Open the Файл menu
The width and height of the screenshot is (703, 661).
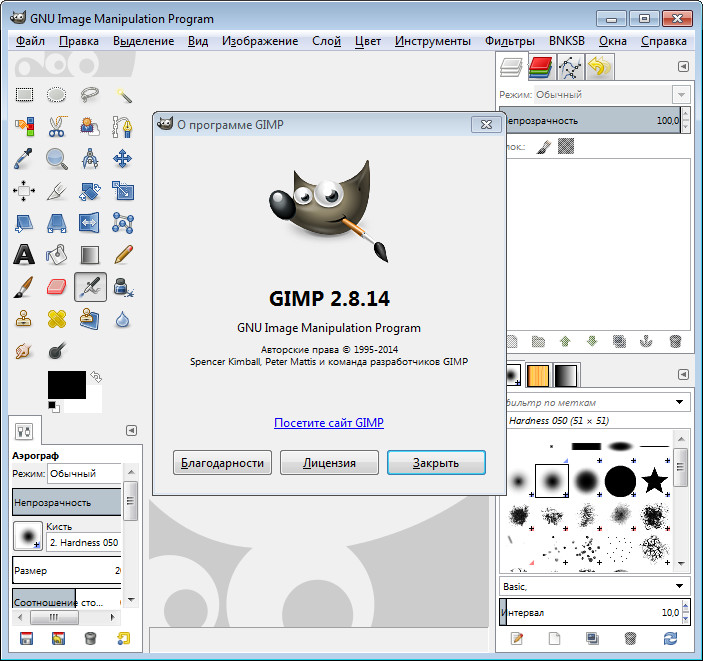30,41
